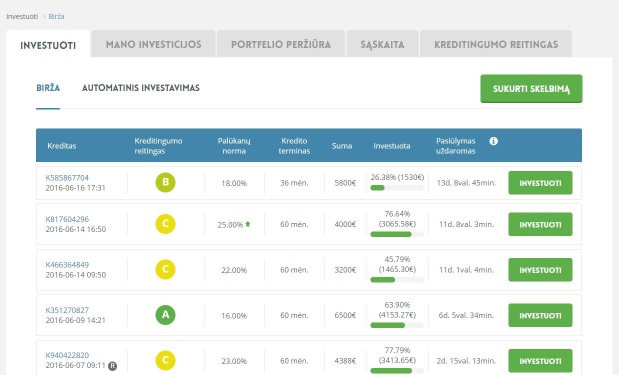
Task: Click the 76.64% funding progress bar
Action: [397, 234]
